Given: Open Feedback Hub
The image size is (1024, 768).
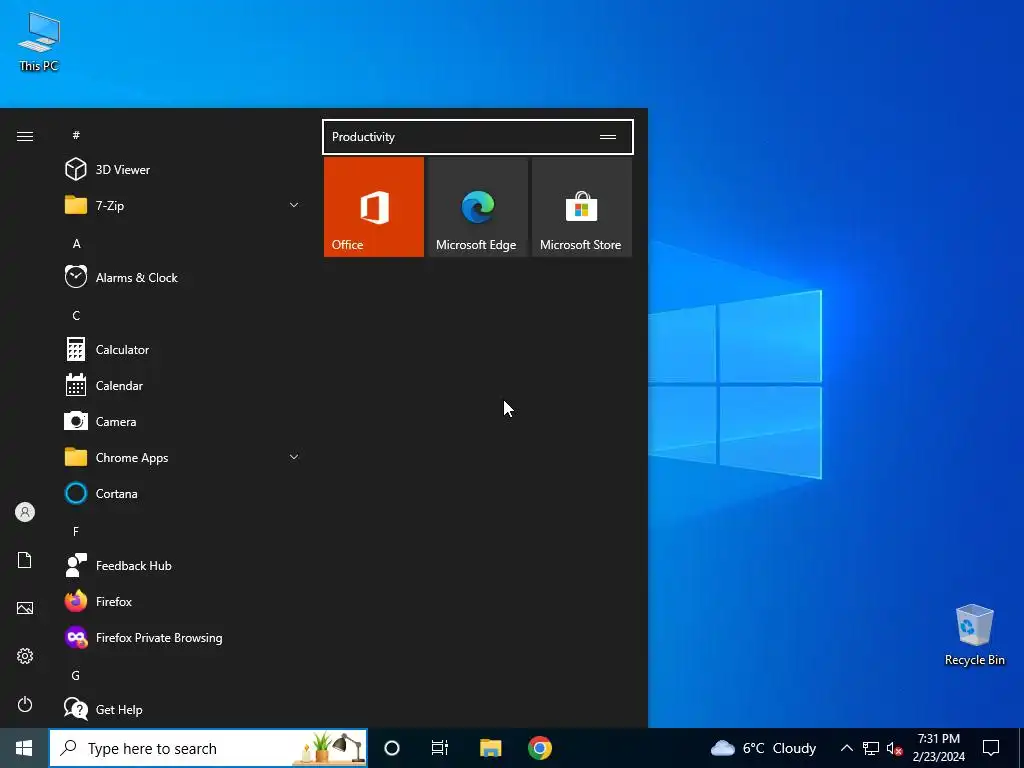Looking at the screenshot, I should tap(183, 566).
